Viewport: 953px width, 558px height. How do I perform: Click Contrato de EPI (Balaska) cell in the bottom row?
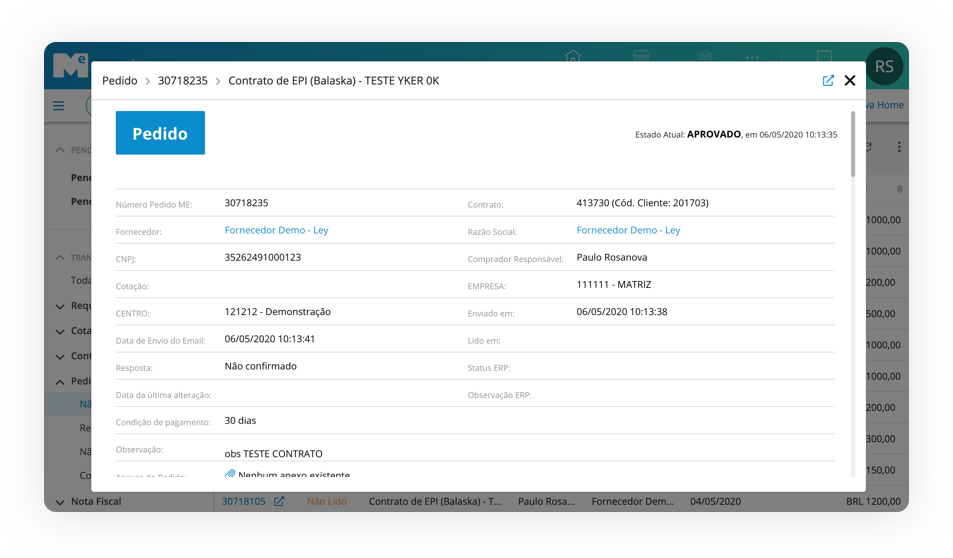(435, 501)
